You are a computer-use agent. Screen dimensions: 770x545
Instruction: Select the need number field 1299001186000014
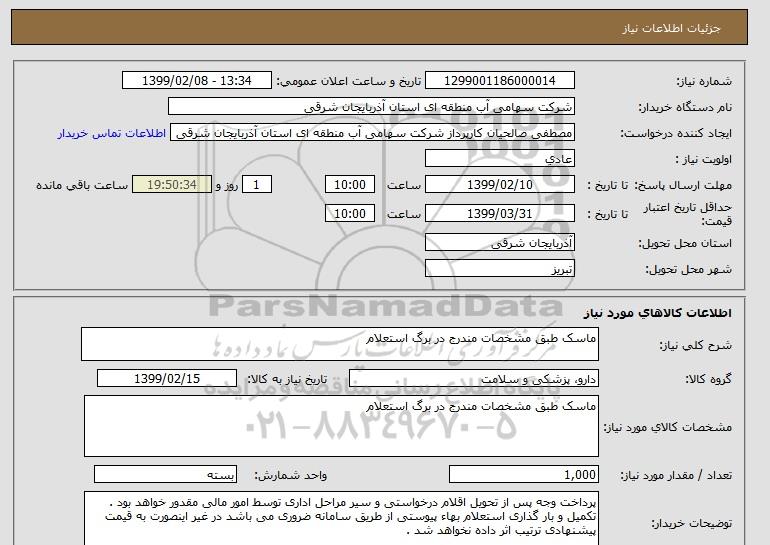[x=499, y=81]
